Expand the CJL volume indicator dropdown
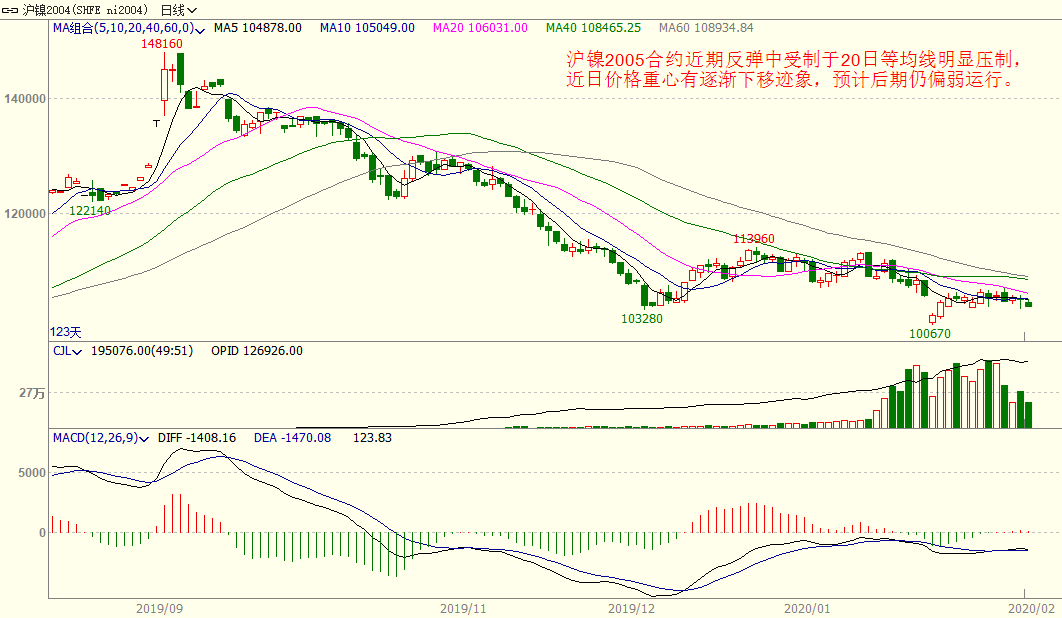Image resolution: width=1062 pixels, height=618 pixels. 80,351
